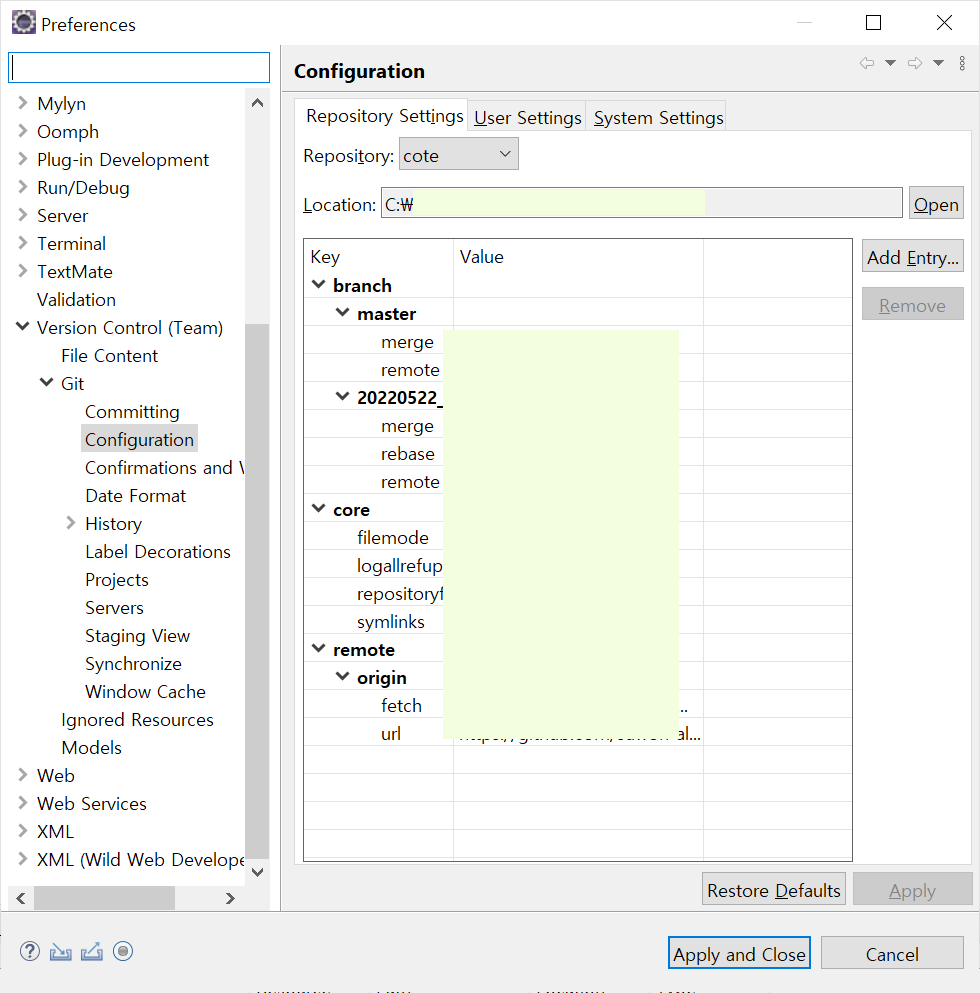Click the Cancel button
Image resolution: width=980 pixels, height=993 pixels.
(x=892, y=954)
